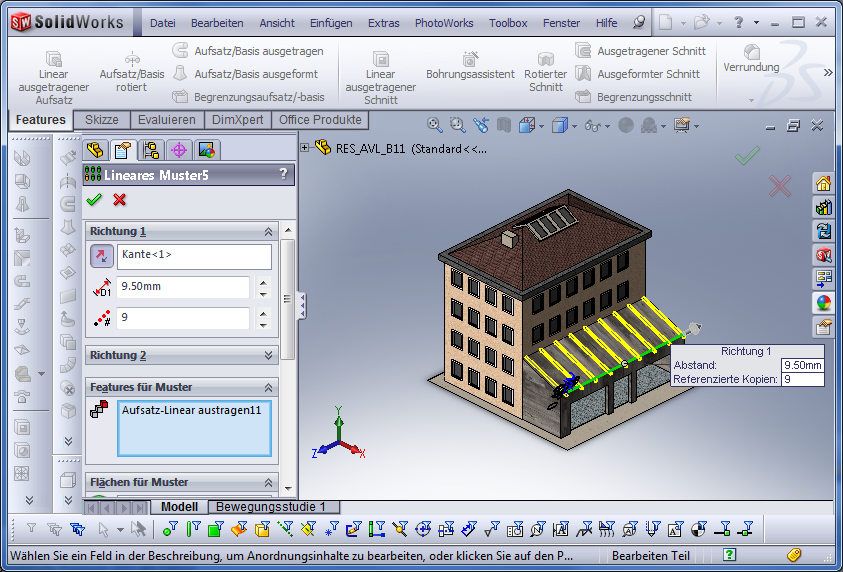Viewport: 843px width, 572px height.
Task: Increase the instance count spinner value
Action: 263,313
